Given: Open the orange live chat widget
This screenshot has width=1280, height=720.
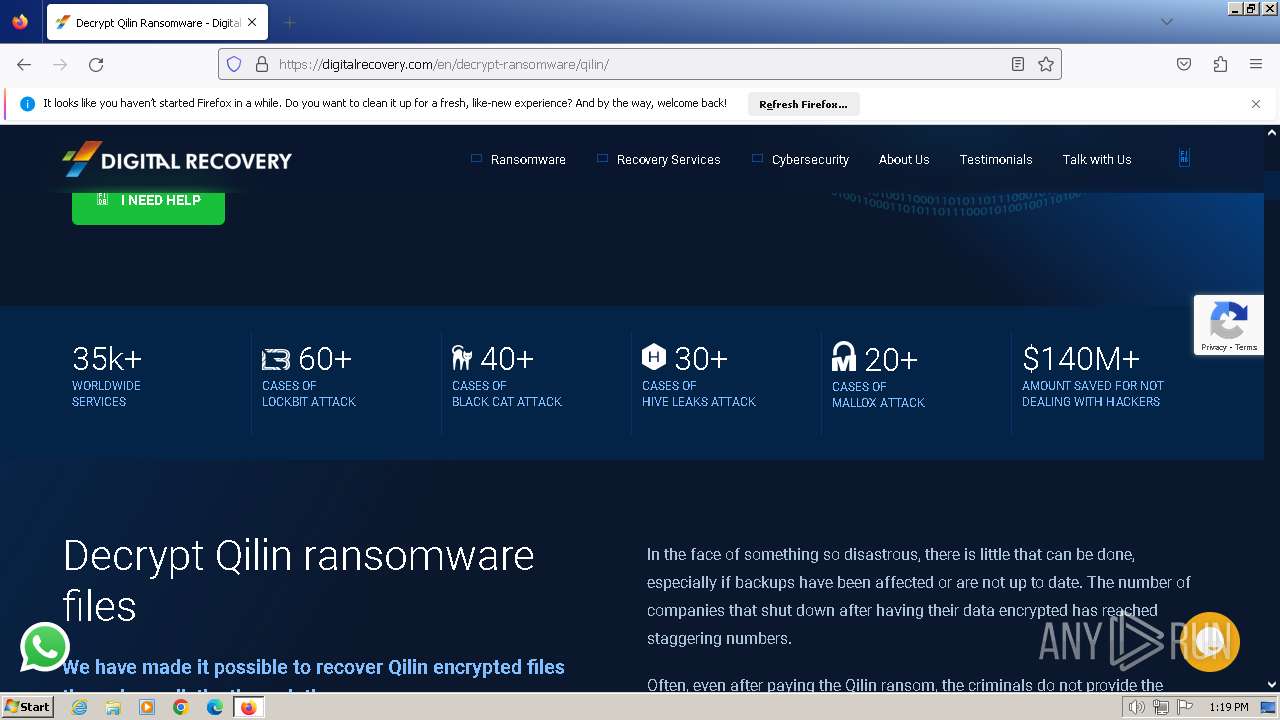Looking at the screenshot, I should 1210,641.
